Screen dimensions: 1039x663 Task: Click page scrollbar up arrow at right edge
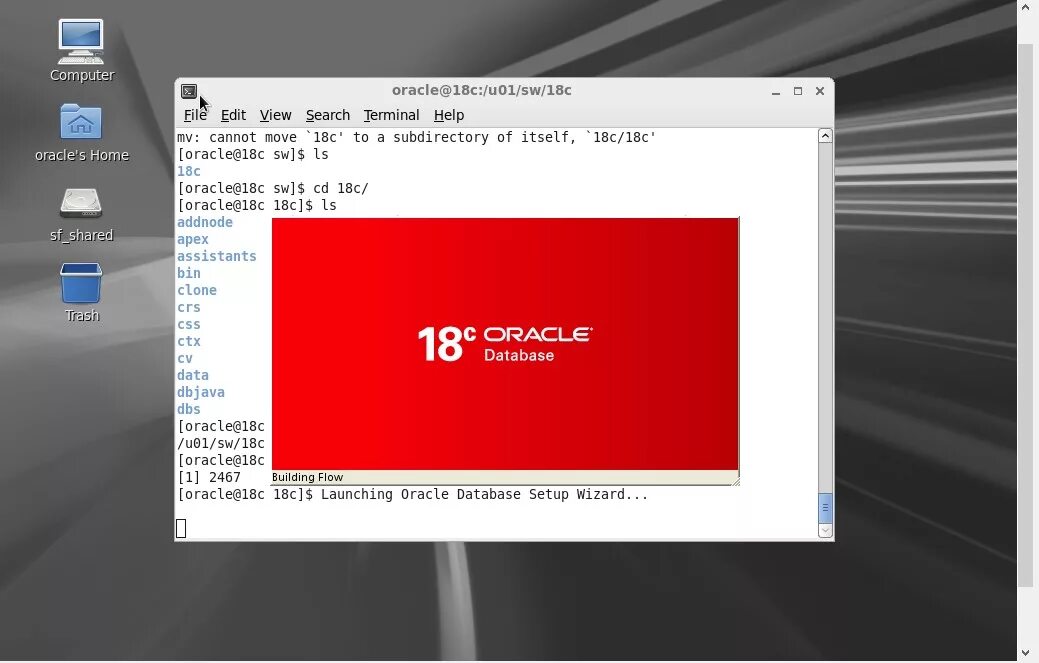[x=1026, y=7]
